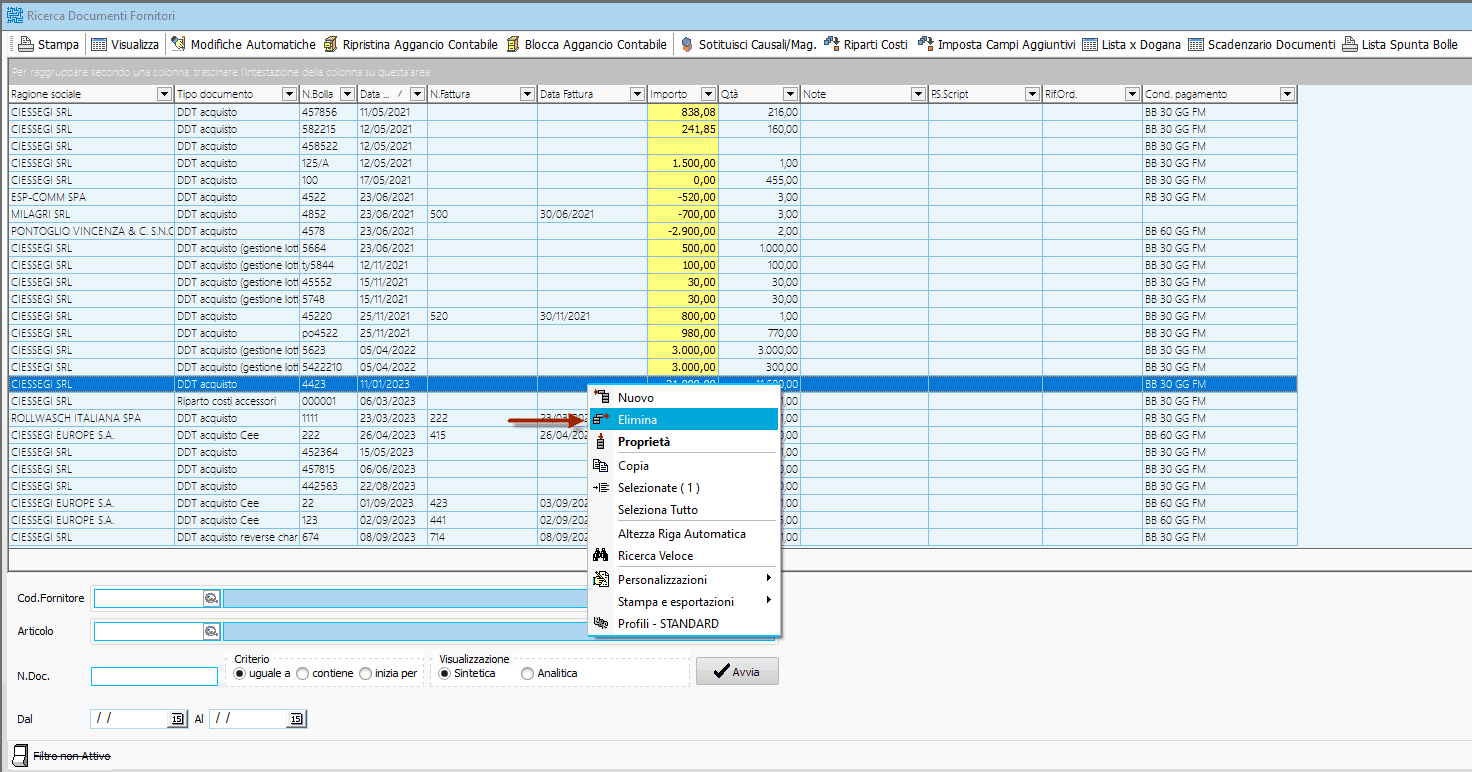Image resolution: width=1472 pixels, height=772 pixels.
Task: Open Ragione sociale column filter dropdown
Action: 165,94
